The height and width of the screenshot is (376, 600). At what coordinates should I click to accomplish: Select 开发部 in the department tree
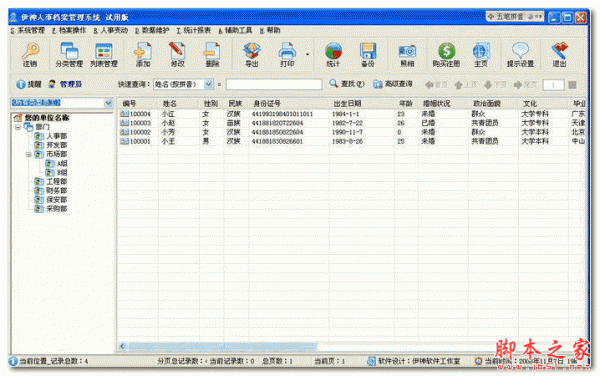[x=56, y=145]
